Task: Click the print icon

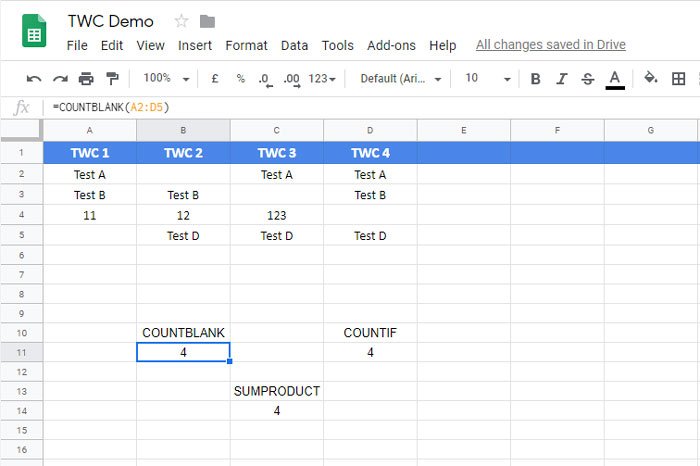Action: point(86,79)
